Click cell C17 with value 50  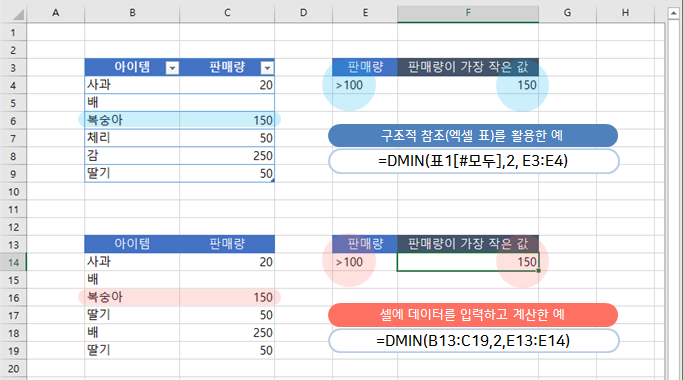pos(227,315)
